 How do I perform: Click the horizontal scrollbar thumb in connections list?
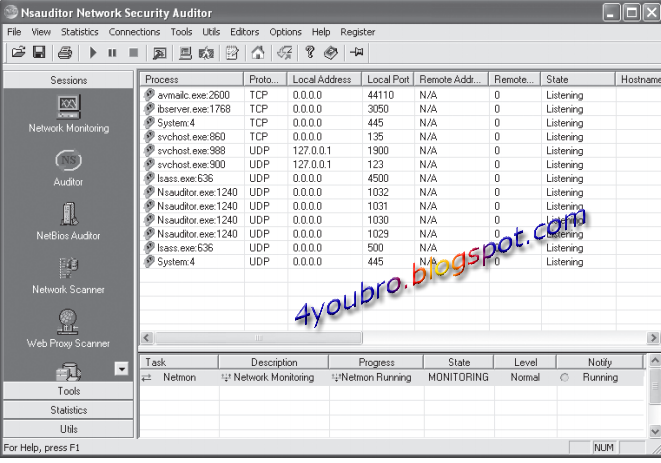258,338
